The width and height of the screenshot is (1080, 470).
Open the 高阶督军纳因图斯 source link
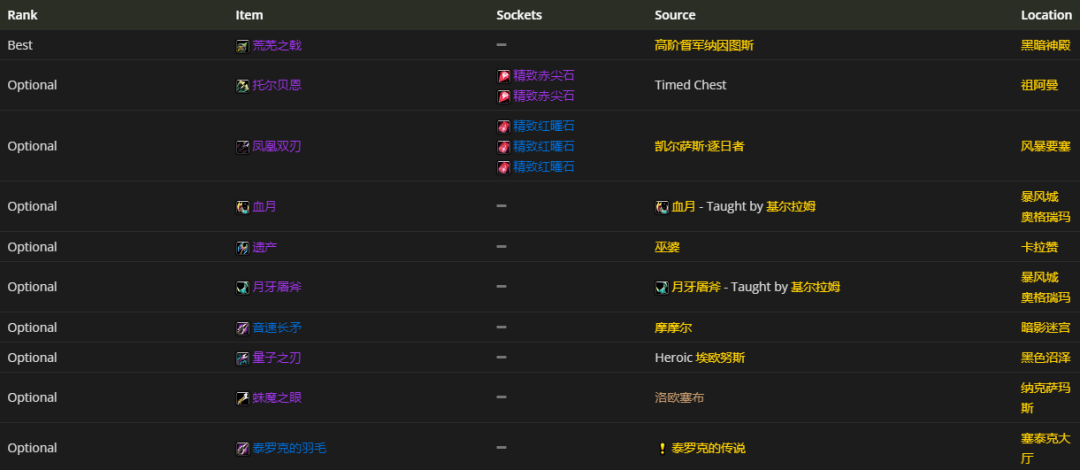click(706, 45)
